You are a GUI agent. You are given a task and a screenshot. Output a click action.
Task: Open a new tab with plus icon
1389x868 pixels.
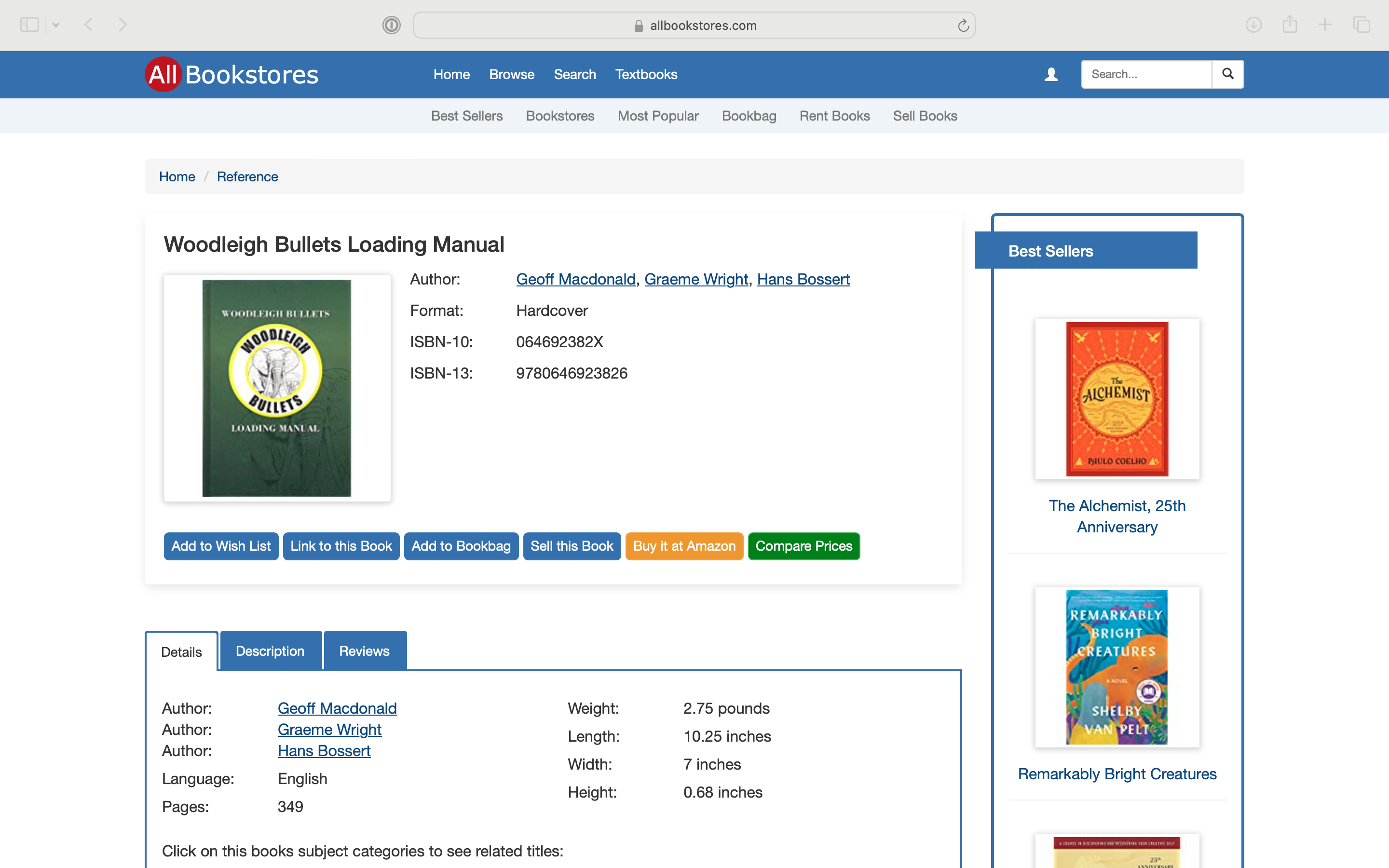(1325, 25)
